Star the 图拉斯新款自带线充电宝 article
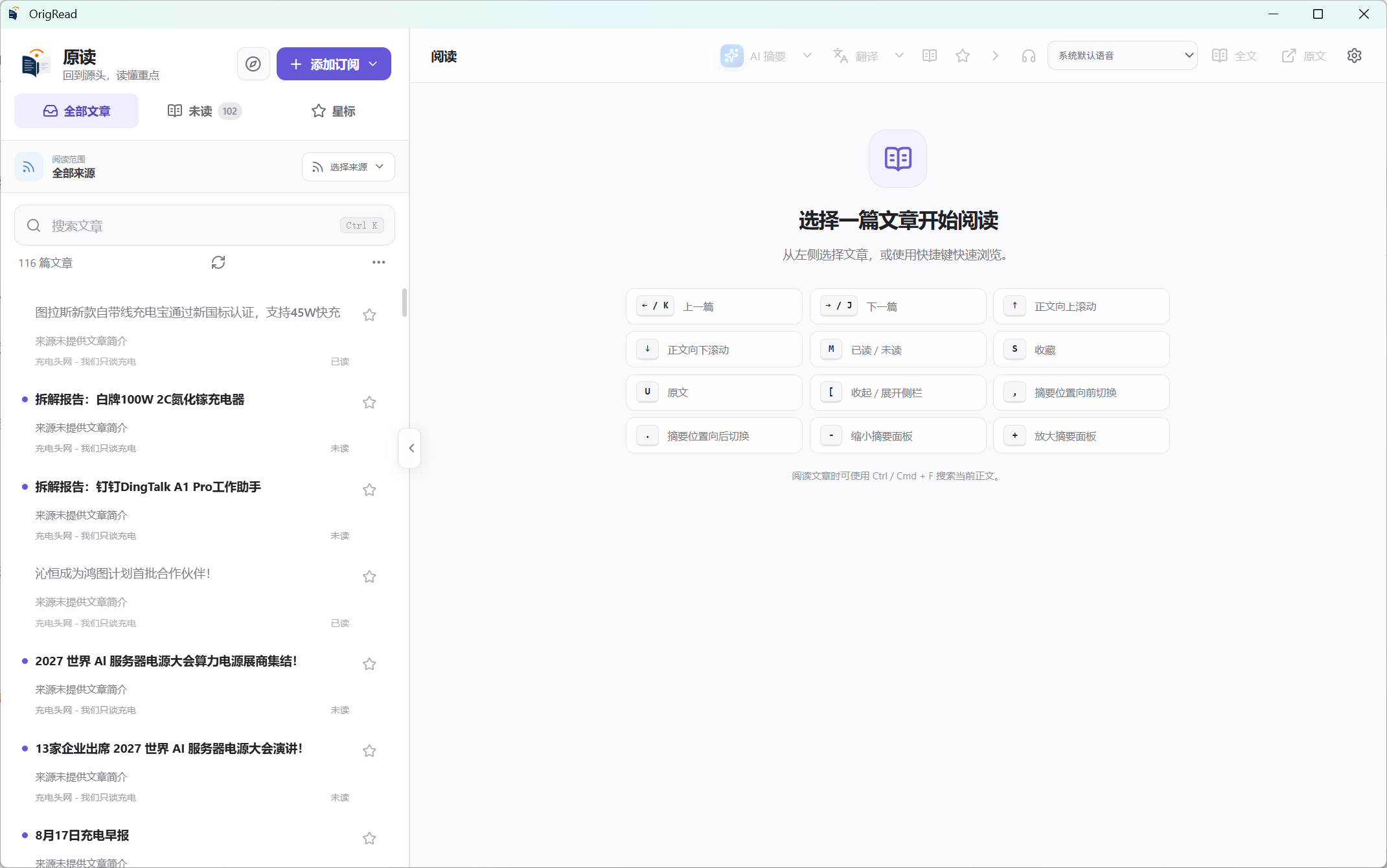This screenshot has height=868, width=1387. tap(369, 315)
